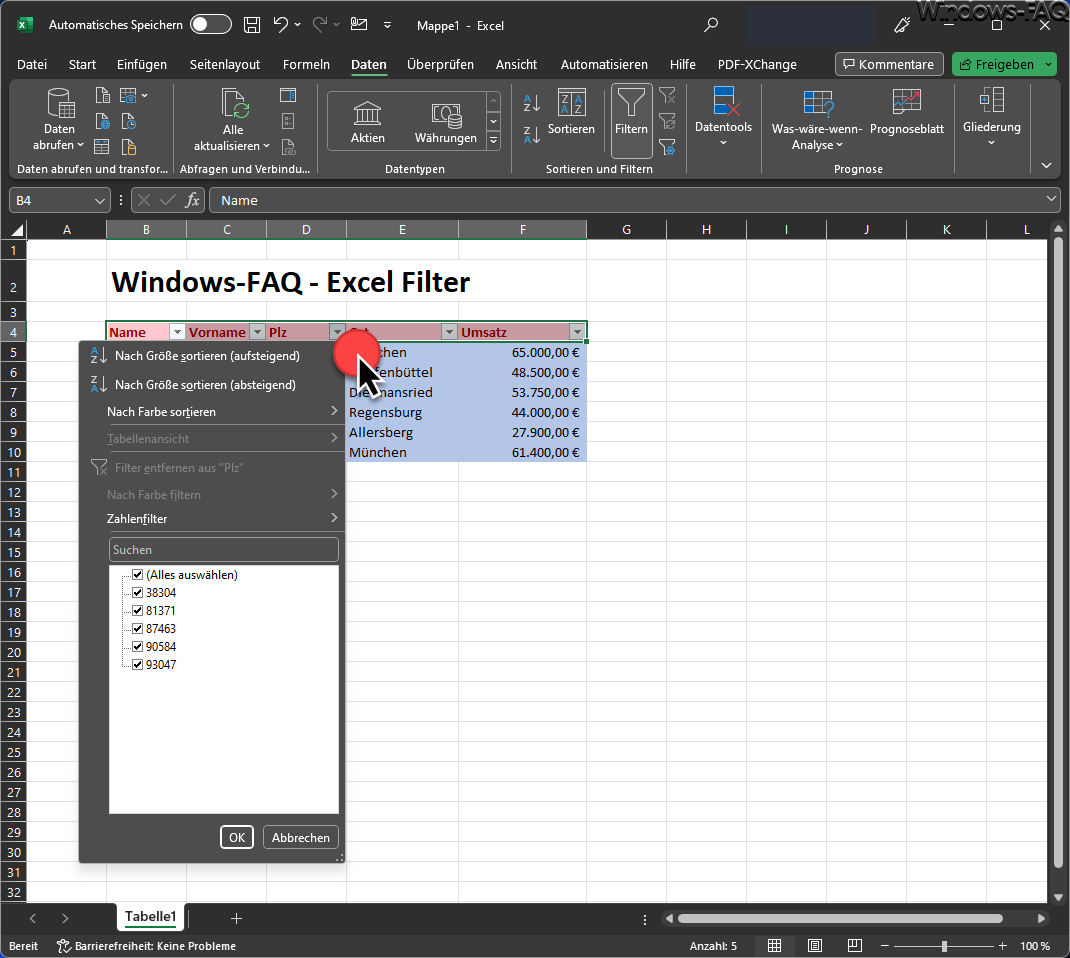Click the Barrierefreiheit status bar indicator
The height and width of the screenshot is (958, 1070).
[x=147, y=946]
